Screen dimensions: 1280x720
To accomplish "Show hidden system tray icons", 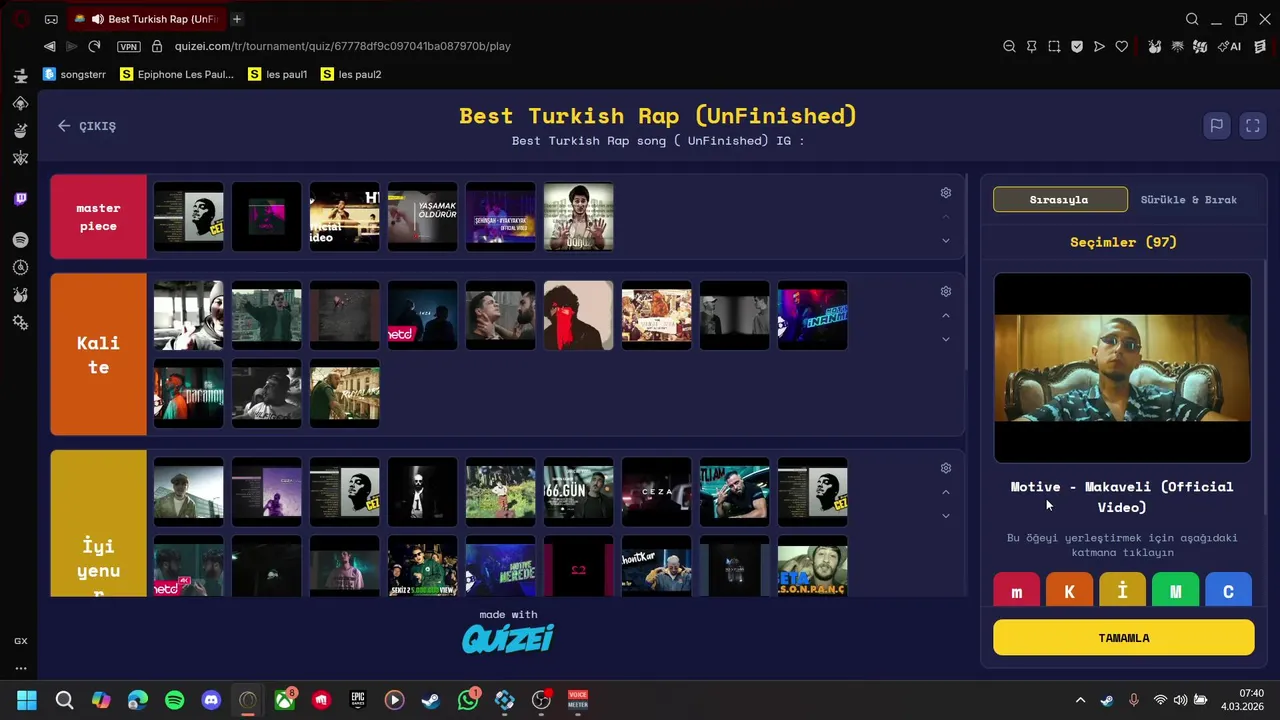I will [x=1080, y=700].
